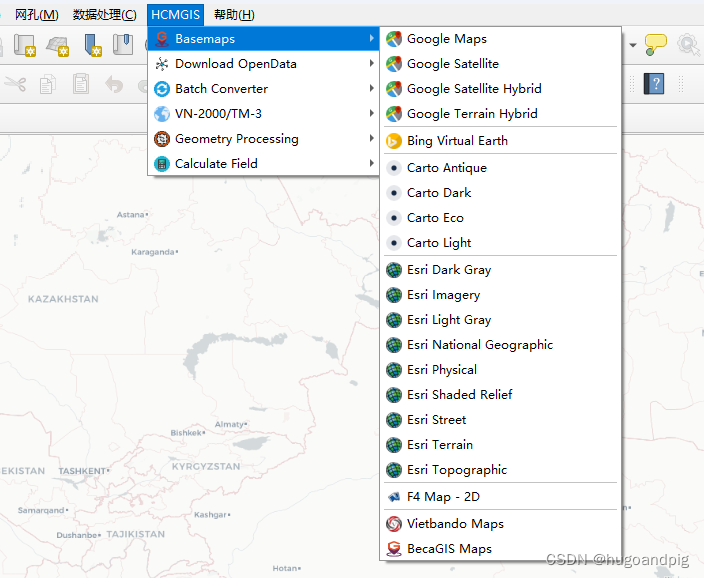
Task: Choose Esri Terrain basemap
Action: (x=500, y=445)
